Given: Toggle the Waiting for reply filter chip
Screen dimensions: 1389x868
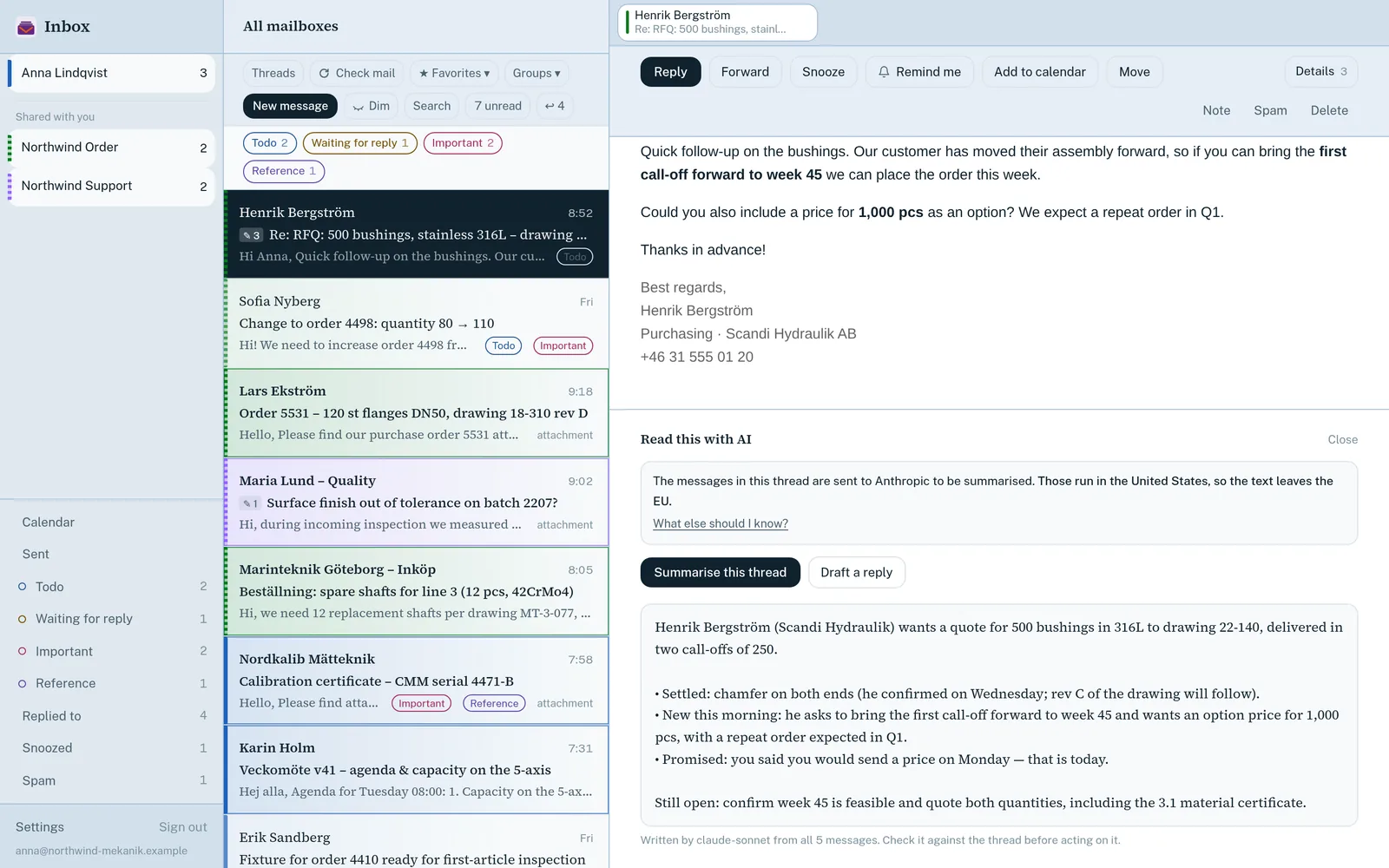Looking at the screenshot, I should click(x=359, y=143).
